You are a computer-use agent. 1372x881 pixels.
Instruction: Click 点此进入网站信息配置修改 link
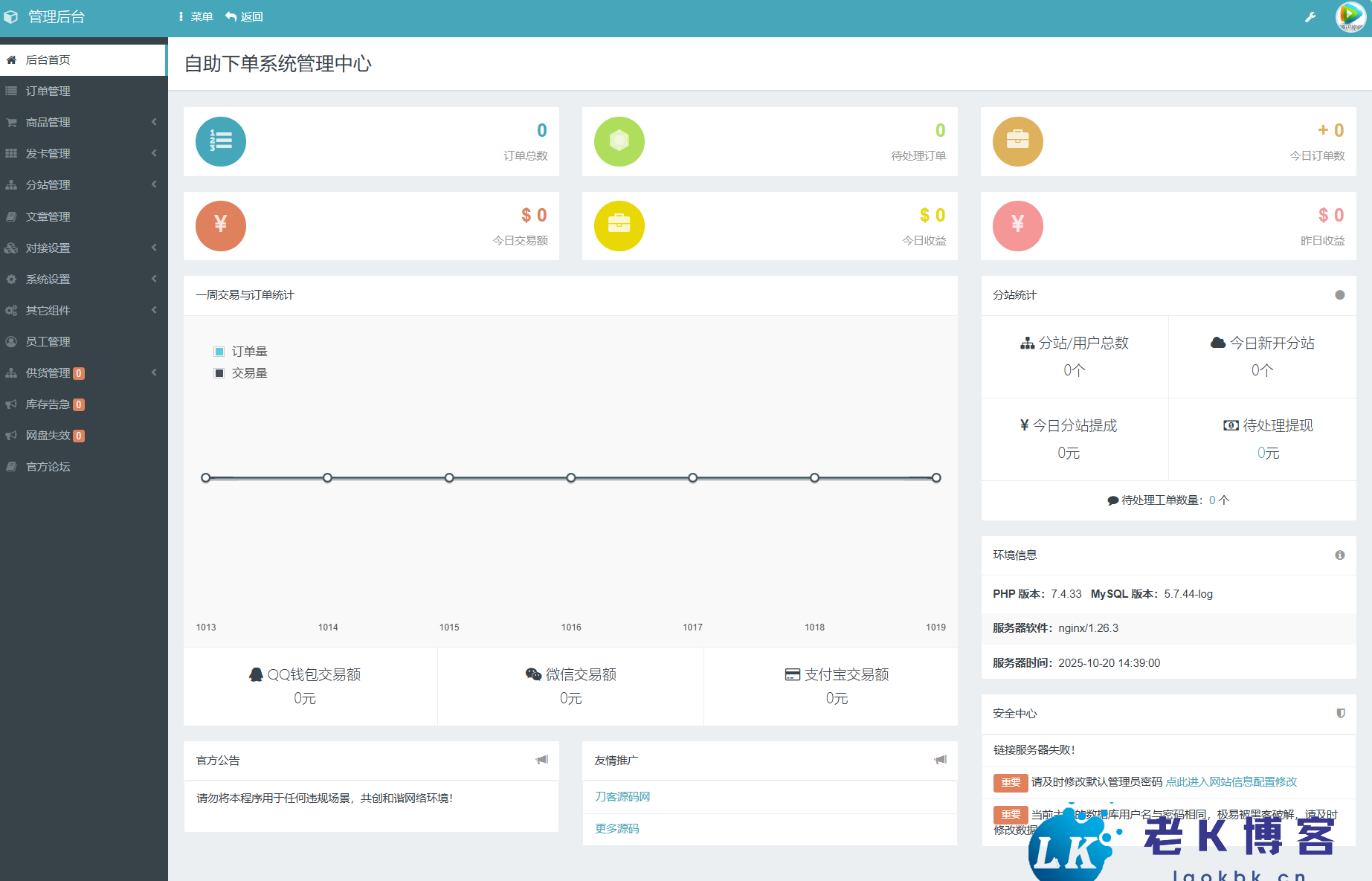pos(1231,781)
